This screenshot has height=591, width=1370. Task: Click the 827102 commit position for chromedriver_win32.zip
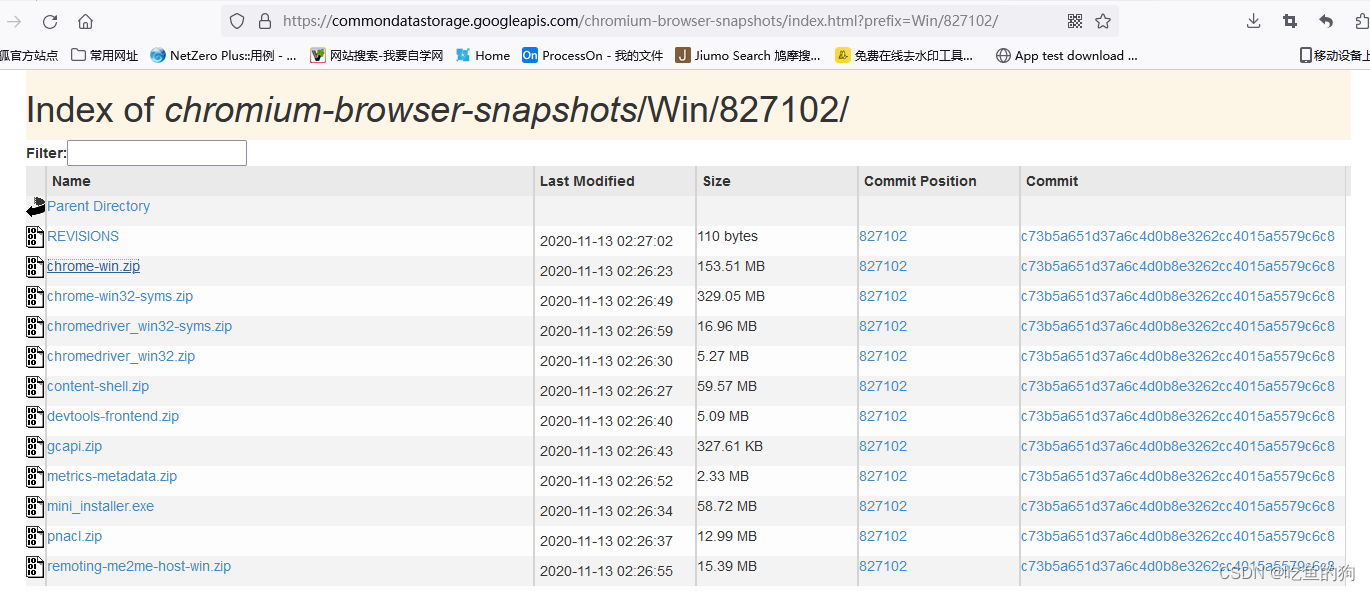point(883,356)
